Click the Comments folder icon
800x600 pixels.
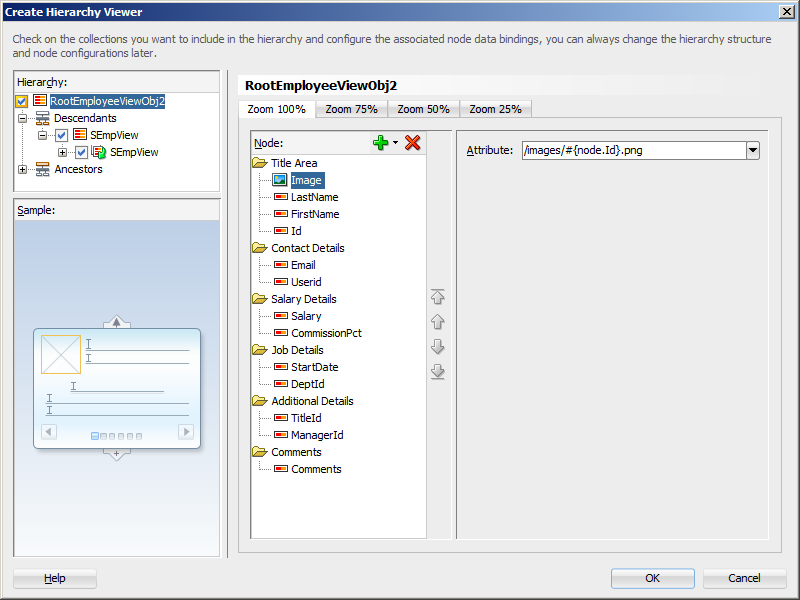coord(260,452)
